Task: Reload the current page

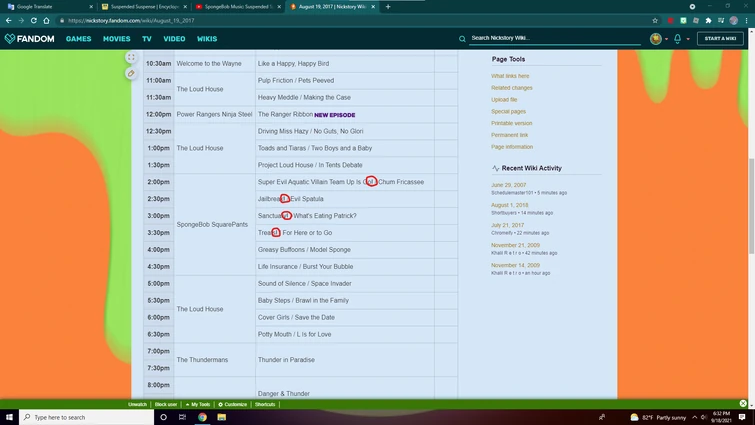Action: tap(34, 21)
